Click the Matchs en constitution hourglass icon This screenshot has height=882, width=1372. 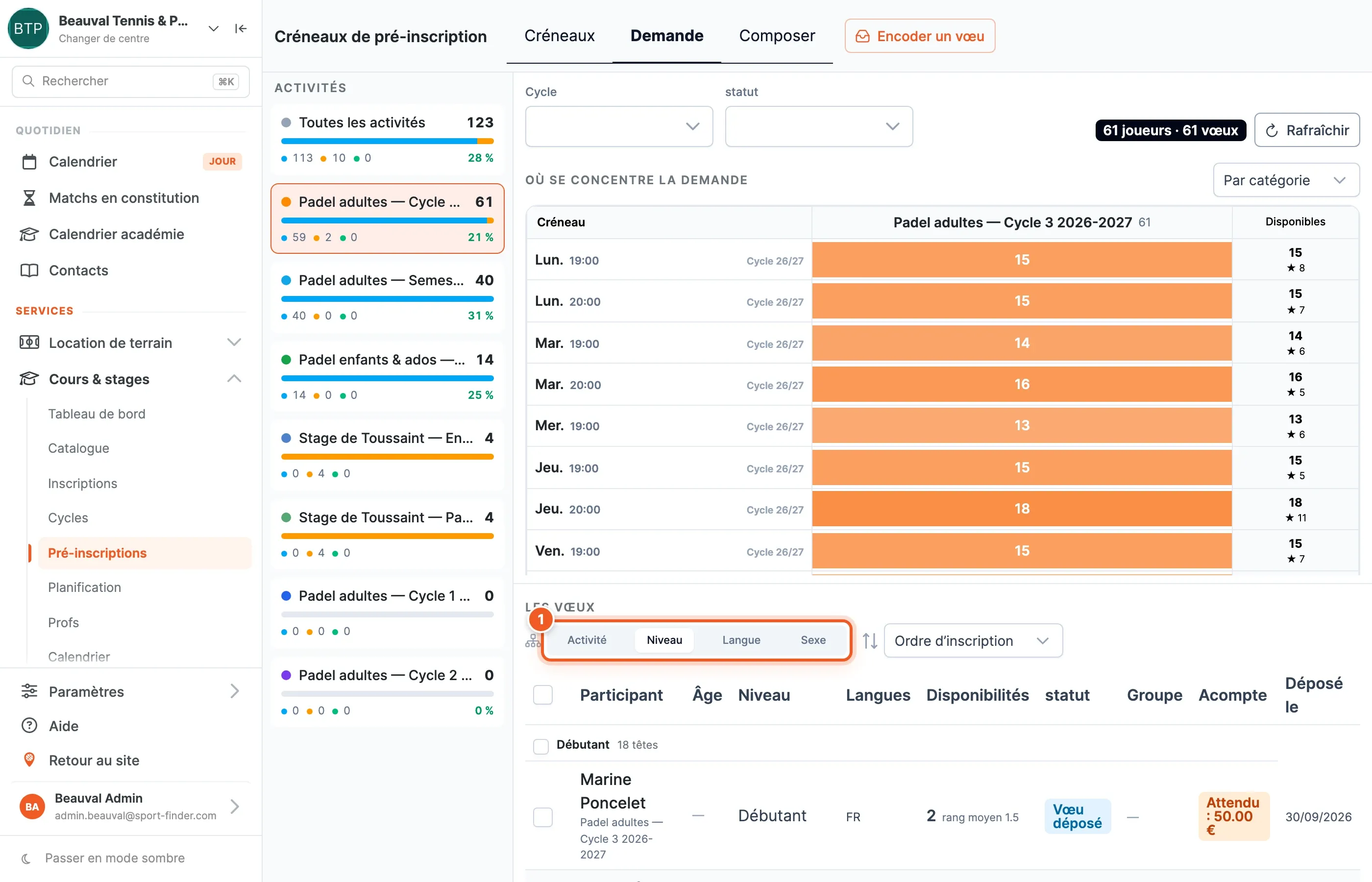(29, 198)
